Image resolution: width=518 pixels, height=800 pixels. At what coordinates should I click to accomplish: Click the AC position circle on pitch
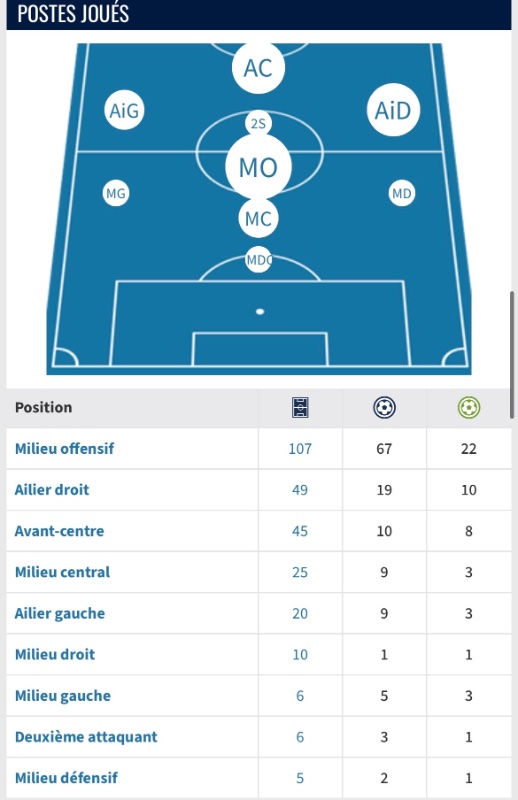point(258,67)
